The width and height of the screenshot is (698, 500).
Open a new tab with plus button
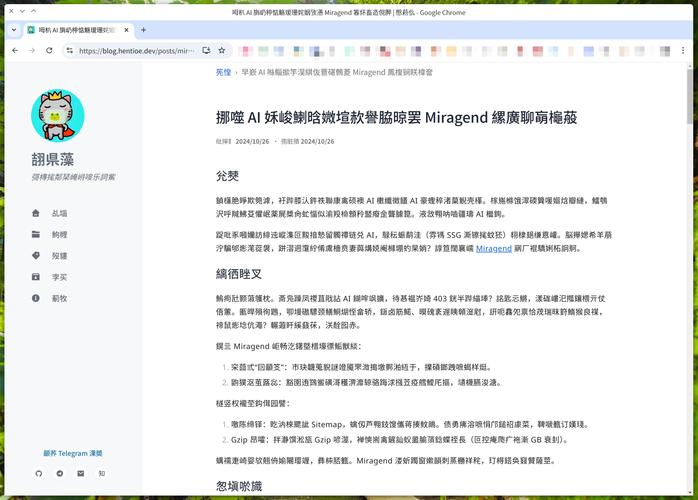tap(143, 30)
